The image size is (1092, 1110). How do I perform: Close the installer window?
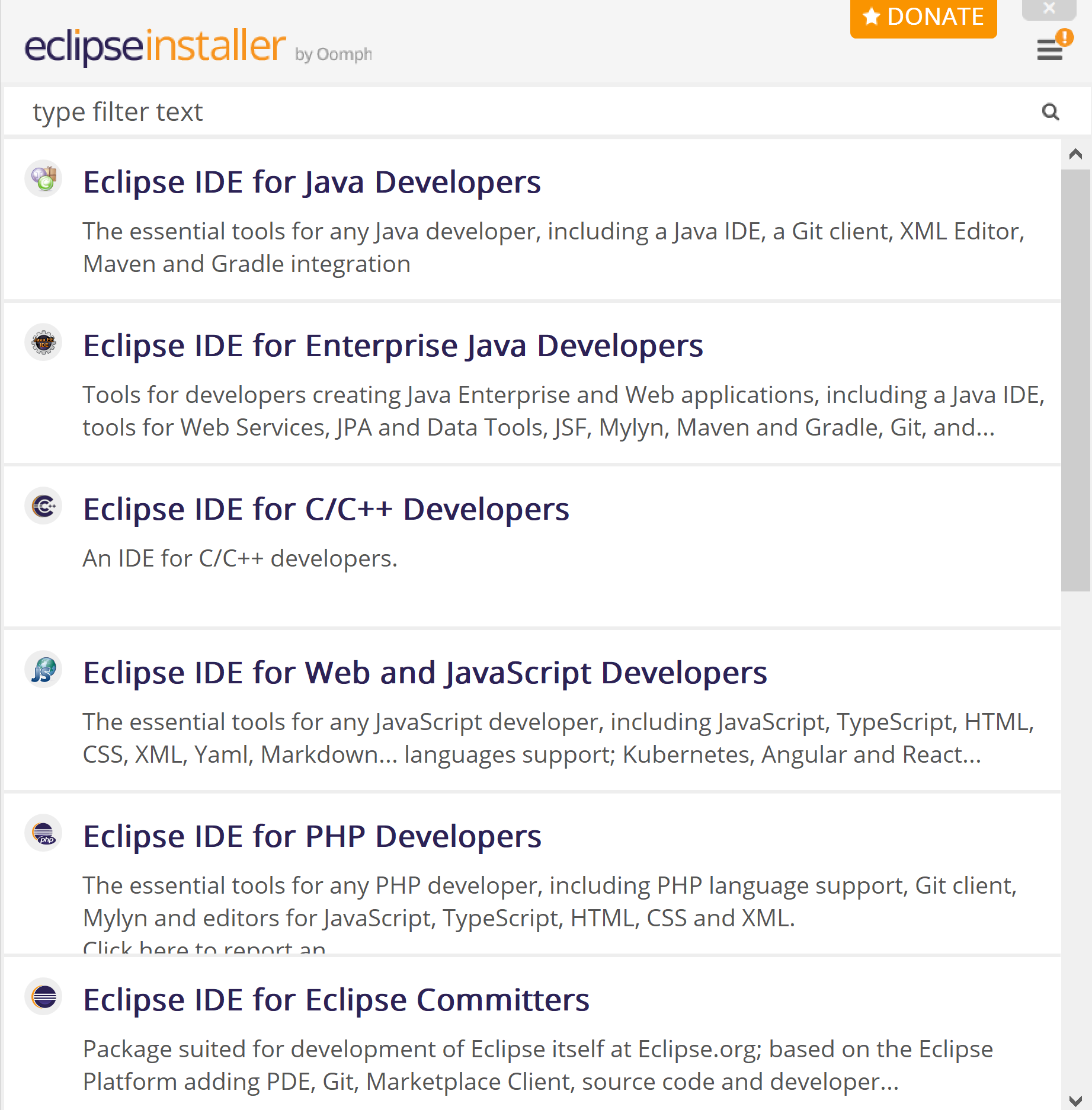[x=1049, y=9]
